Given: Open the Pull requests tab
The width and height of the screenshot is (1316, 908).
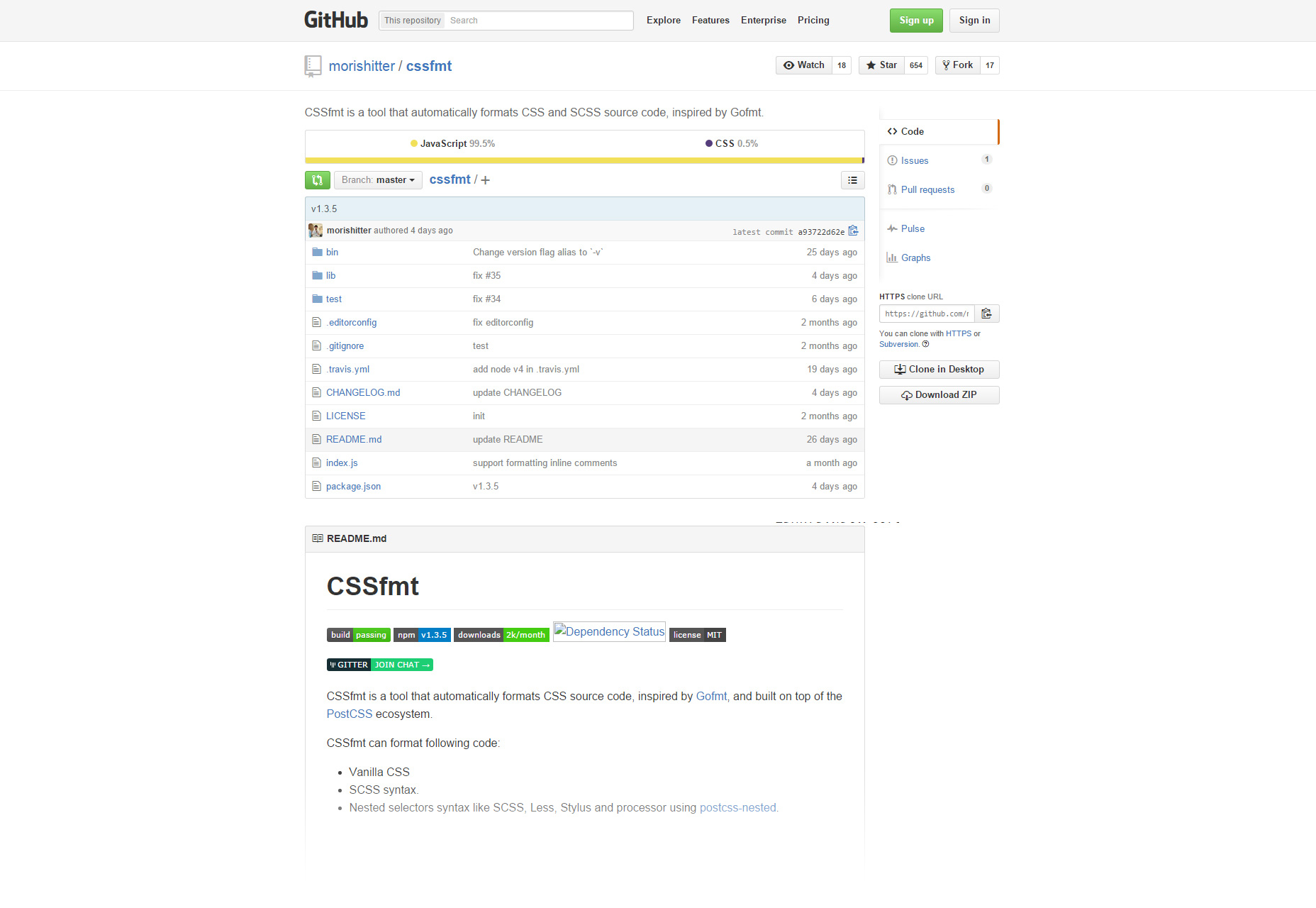Looking at the screenshot, I should [x=939, y=189].
